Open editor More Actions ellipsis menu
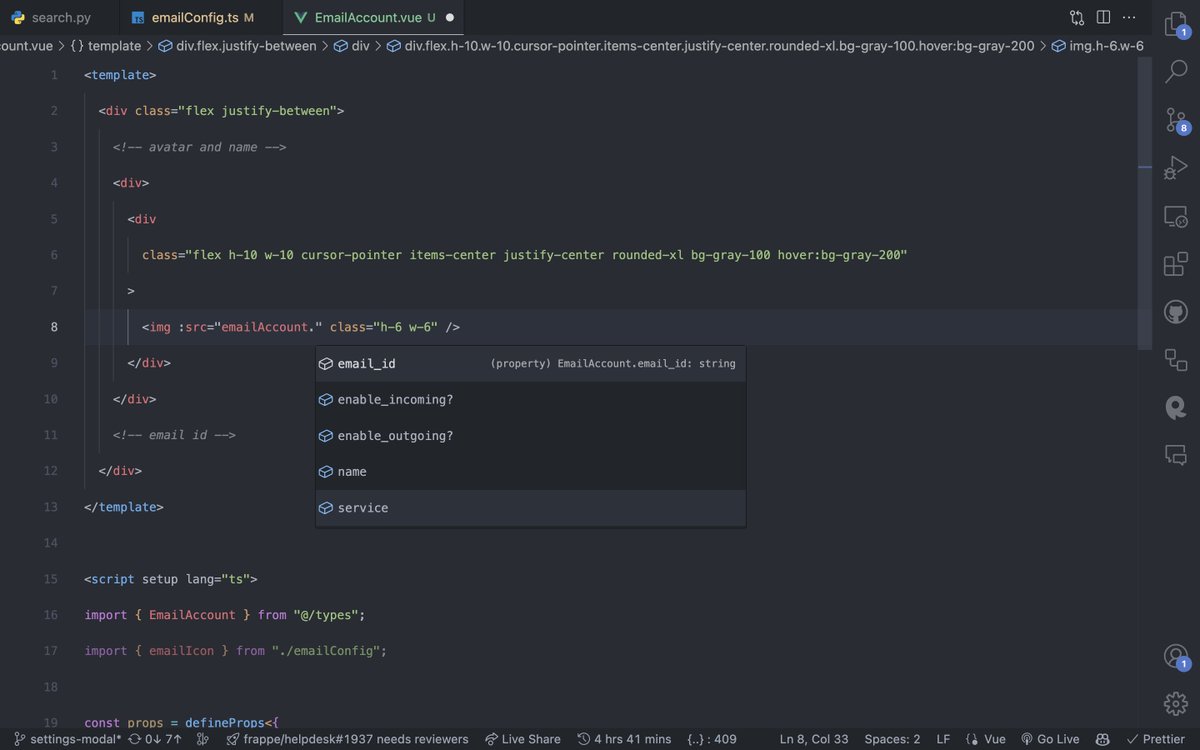 tap(1130, 18)
